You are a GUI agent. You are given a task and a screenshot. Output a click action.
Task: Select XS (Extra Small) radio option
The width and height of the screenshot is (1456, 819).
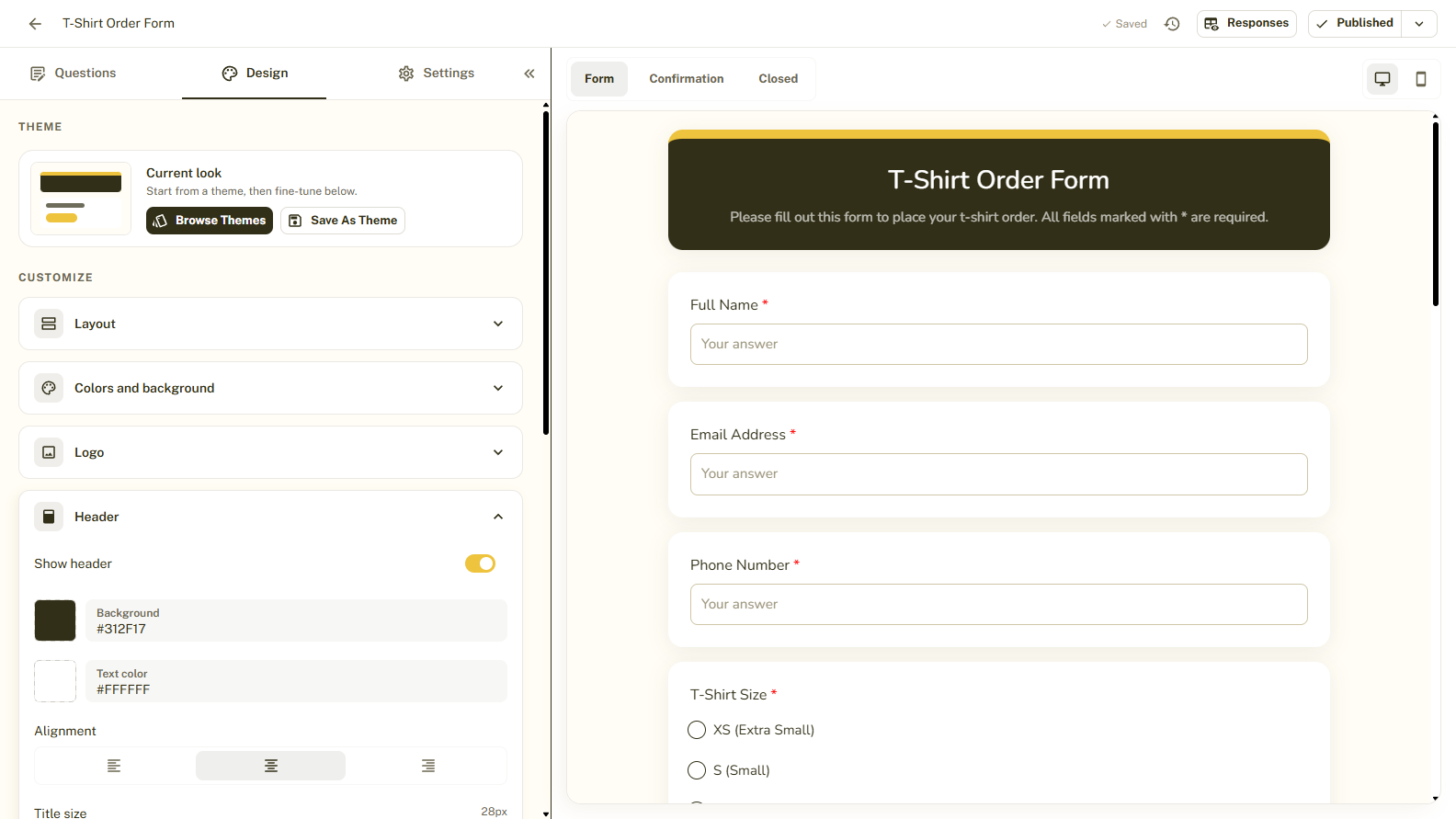[697, 730]
